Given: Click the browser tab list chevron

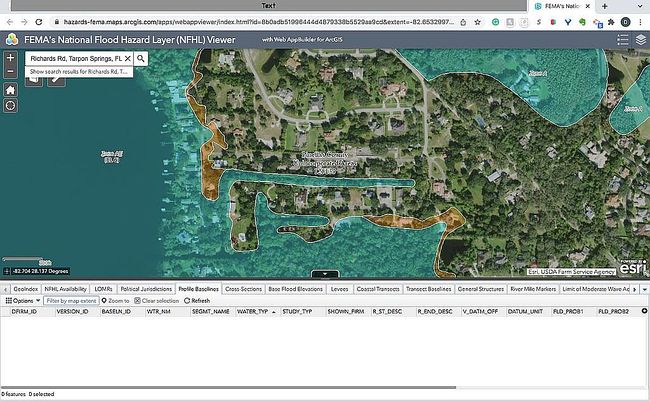Looking at the screenshot, I should pos(640,6).
